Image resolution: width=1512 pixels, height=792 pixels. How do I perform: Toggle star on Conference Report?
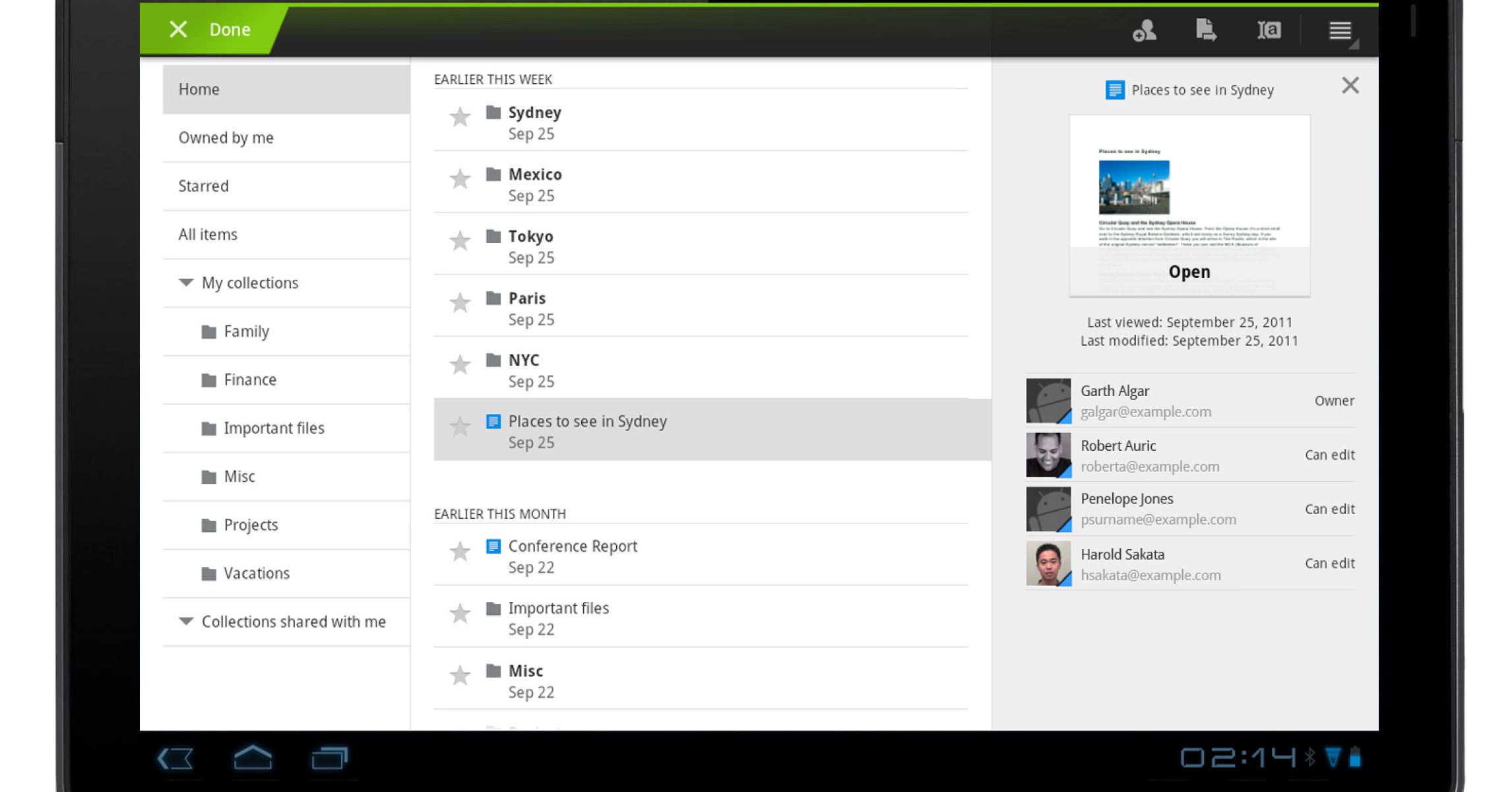[x=460, y=551]
